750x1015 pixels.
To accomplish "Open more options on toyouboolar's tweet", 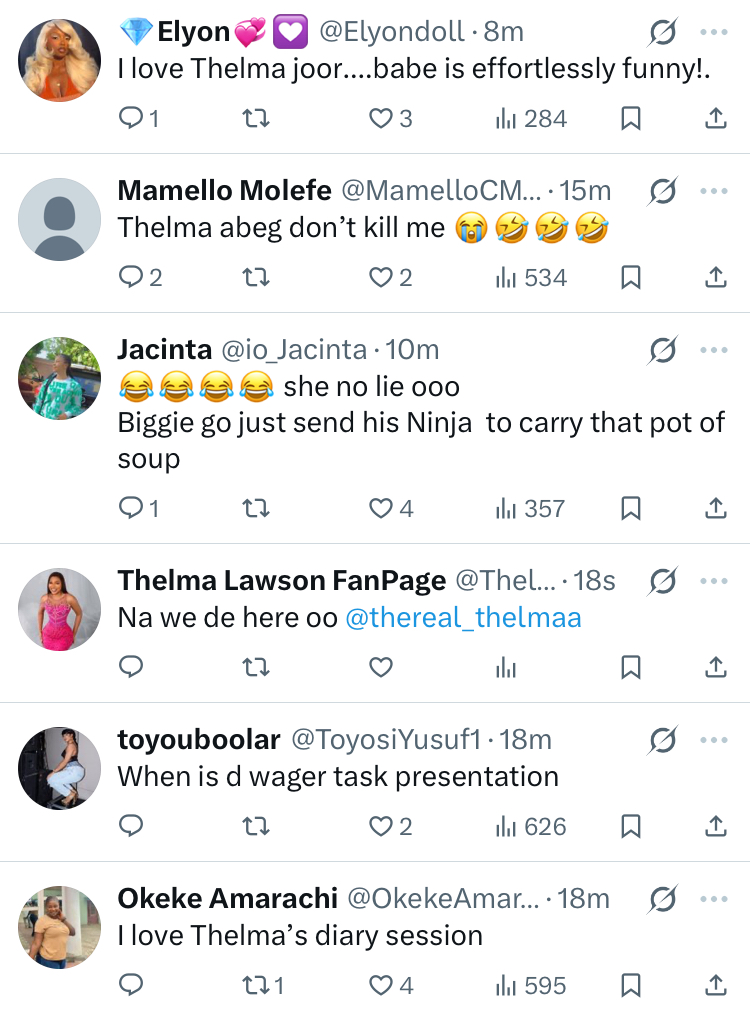I will [x=713, y=741].
